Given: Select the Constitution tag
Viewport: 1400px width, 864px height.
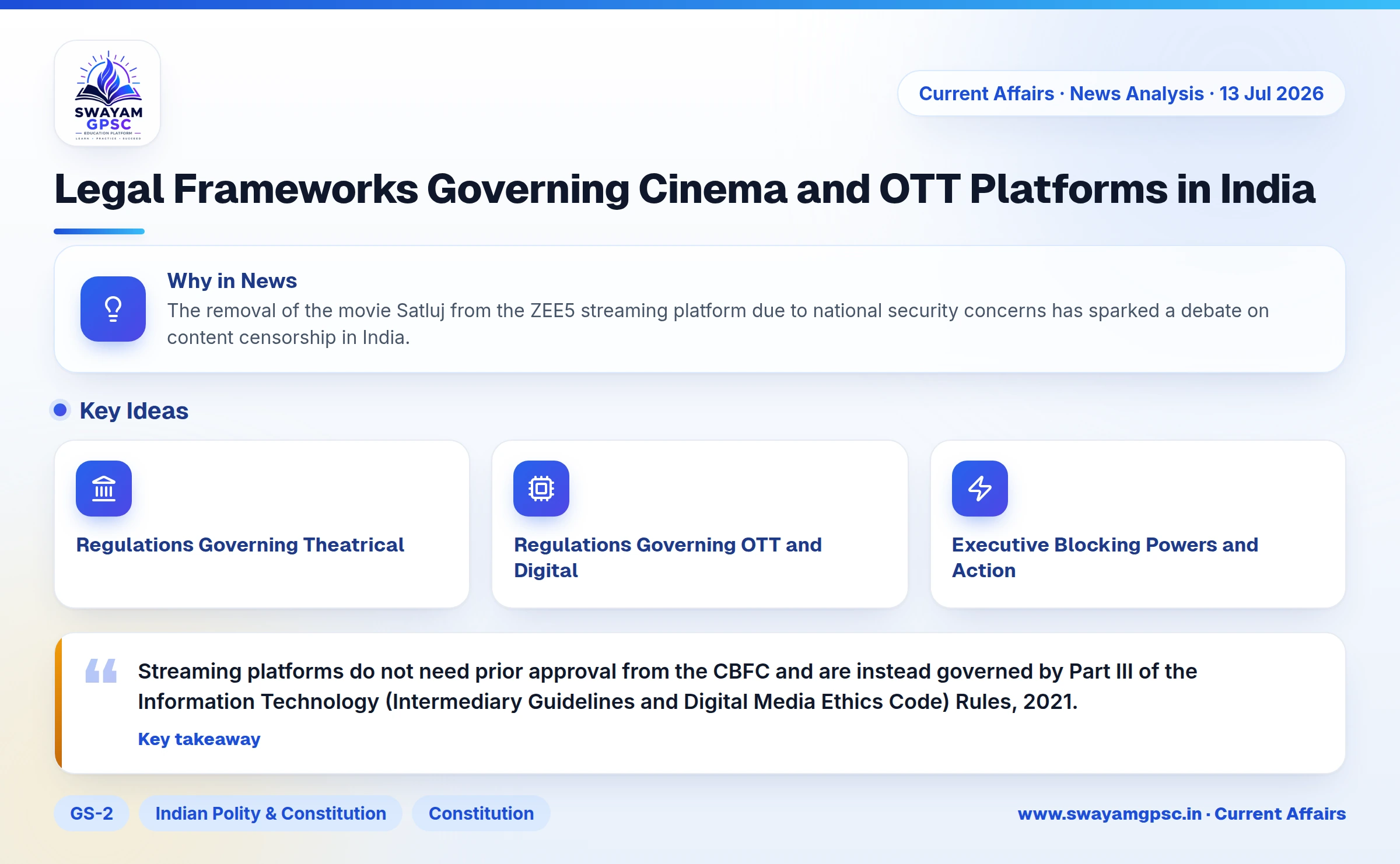Looking at the screenshot, I should click(481, 813).
